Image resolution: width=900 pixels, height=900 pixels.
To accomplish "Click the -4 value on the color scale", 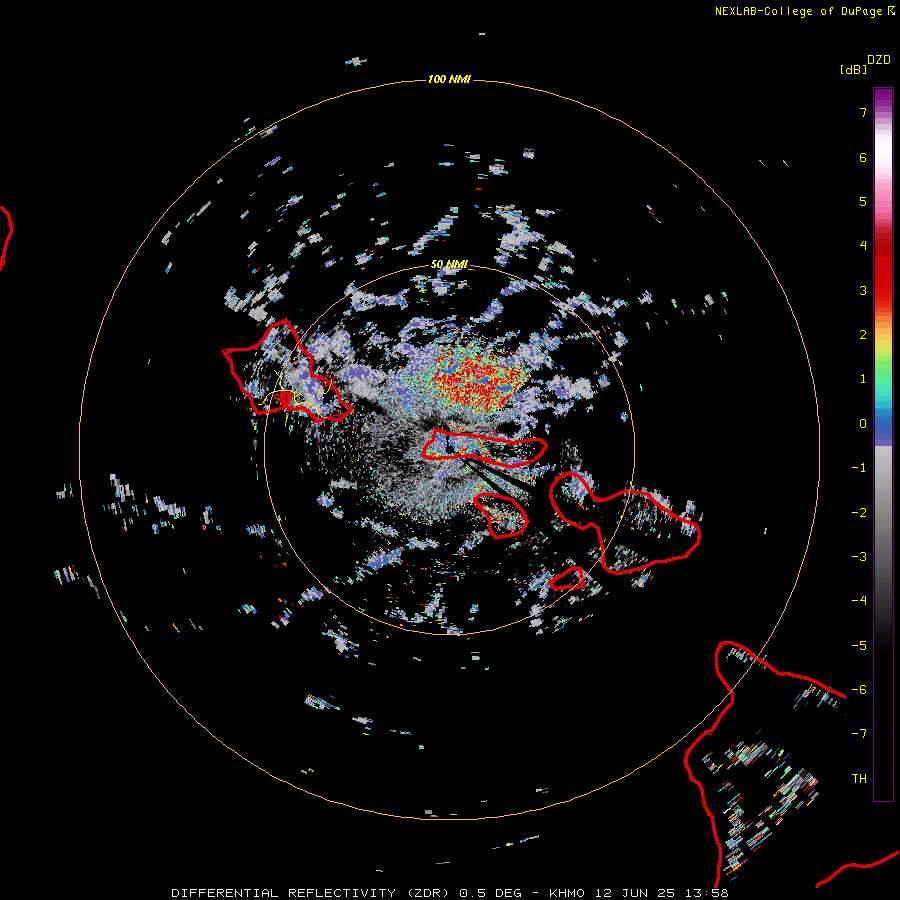I will pos(859,601).
